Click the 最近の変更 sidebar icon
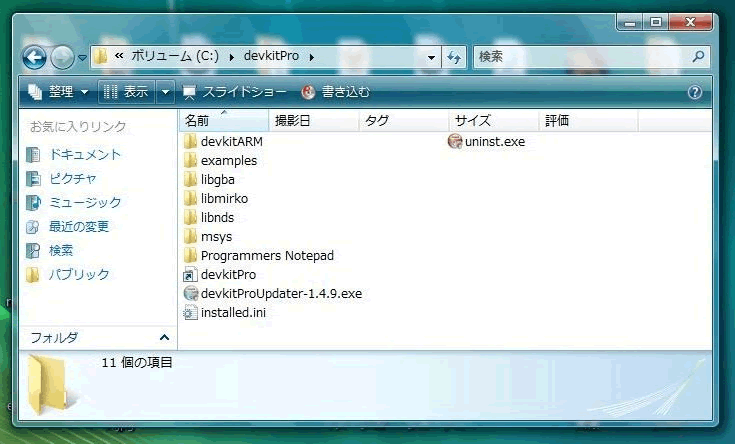Image resolution: width=735 pixels, height=444 pixels. click(x=33, y=227)
